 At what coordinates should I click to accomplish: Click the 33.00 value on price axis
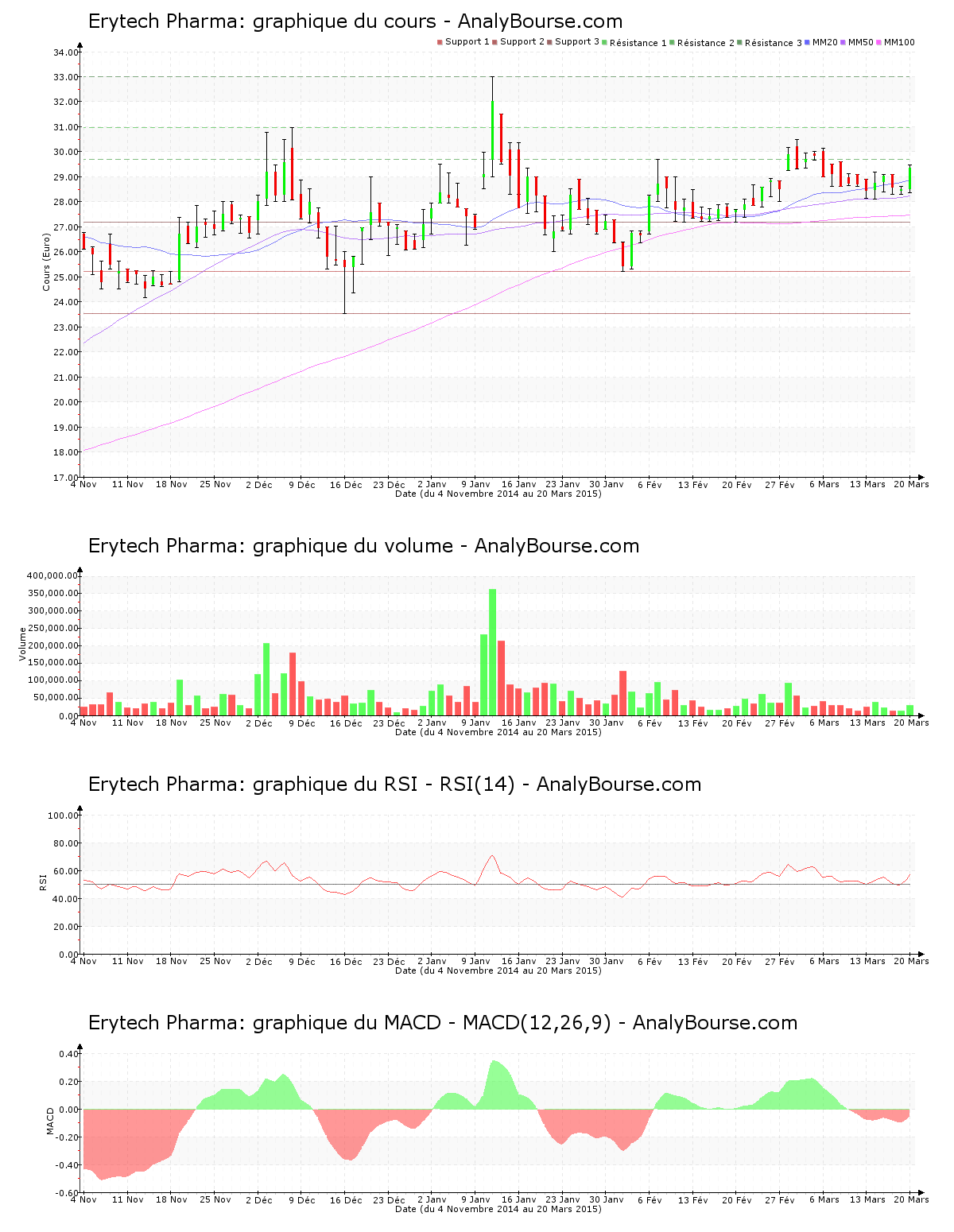66,77
